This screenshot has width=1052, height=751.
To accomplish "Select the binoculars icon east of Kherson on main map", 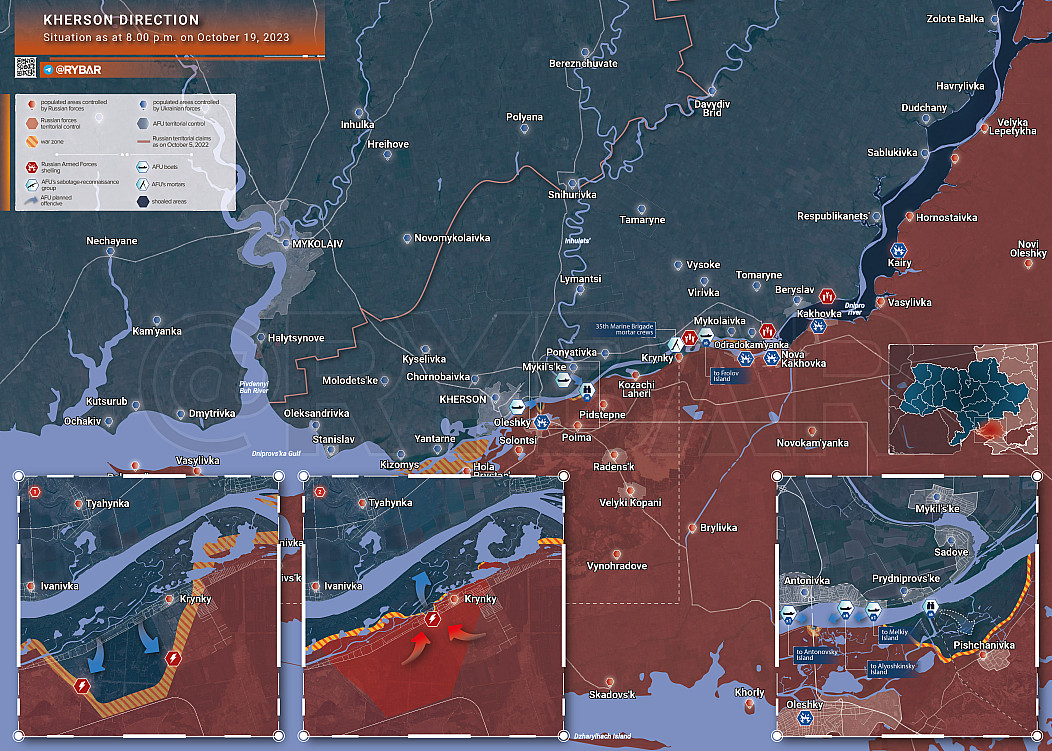I will [586, 391].
